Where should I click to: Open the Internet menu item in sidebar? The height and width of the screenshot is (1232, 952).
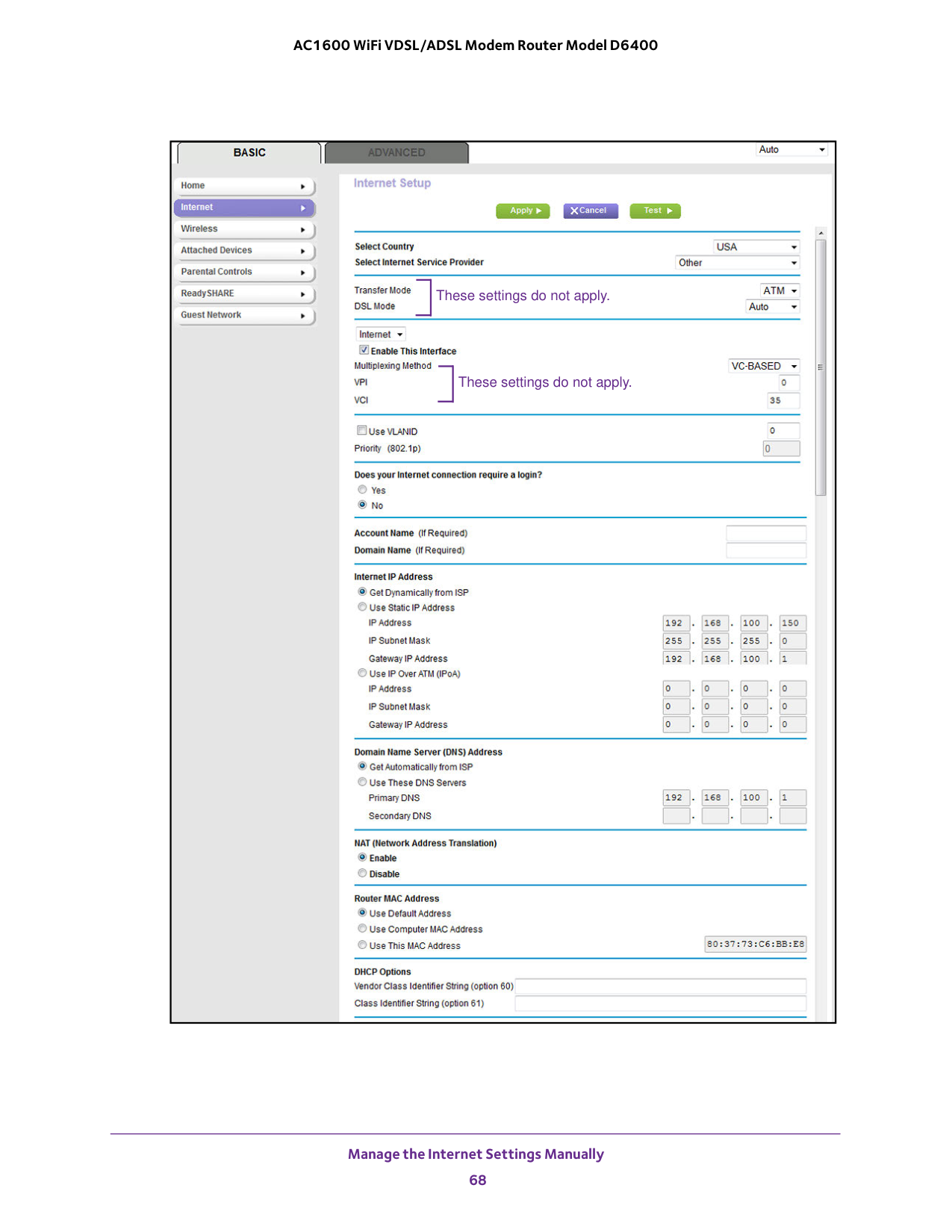tap(243, 208)
